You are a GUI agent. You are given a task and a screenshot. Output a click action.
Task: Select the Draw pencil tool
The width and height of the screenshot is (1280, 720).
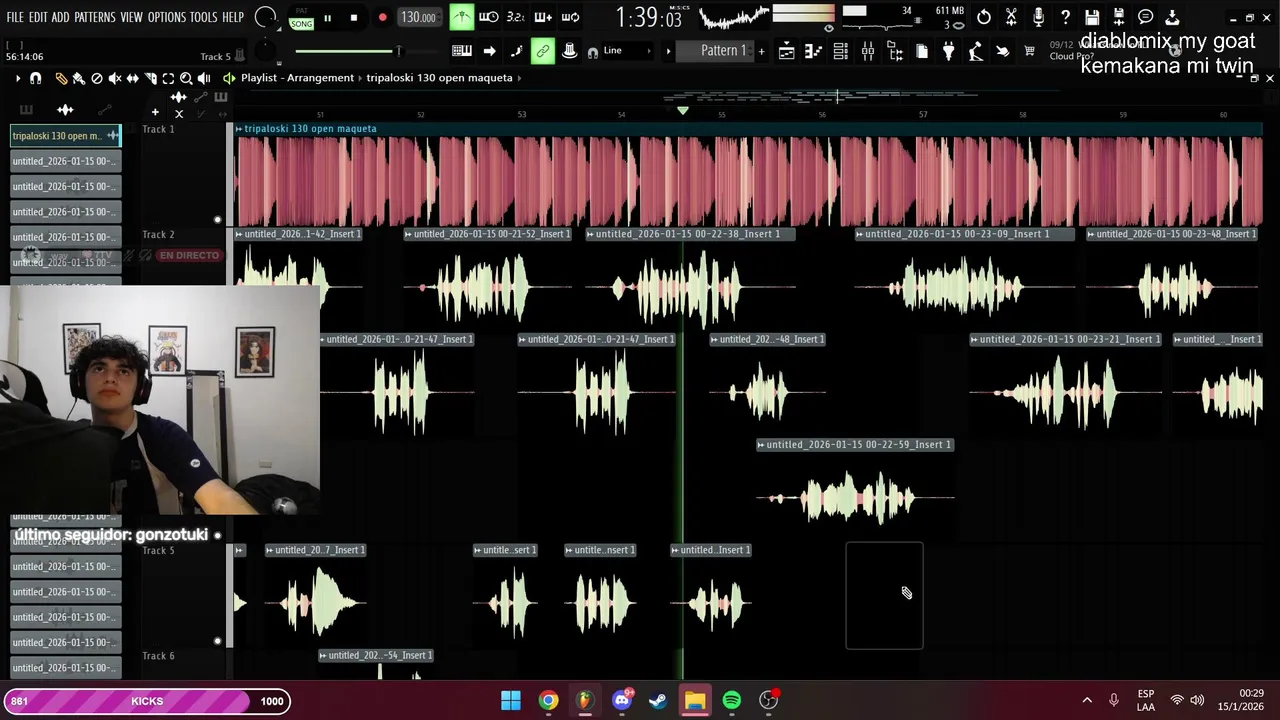(61, 78)
